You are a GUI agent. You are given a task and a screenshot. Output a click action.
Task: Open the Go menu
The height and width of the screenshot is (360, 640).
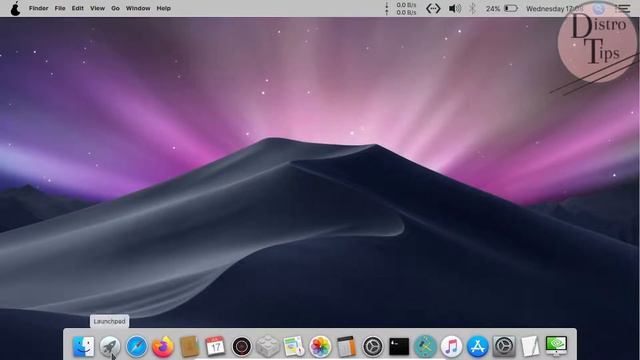click(116, 8)
